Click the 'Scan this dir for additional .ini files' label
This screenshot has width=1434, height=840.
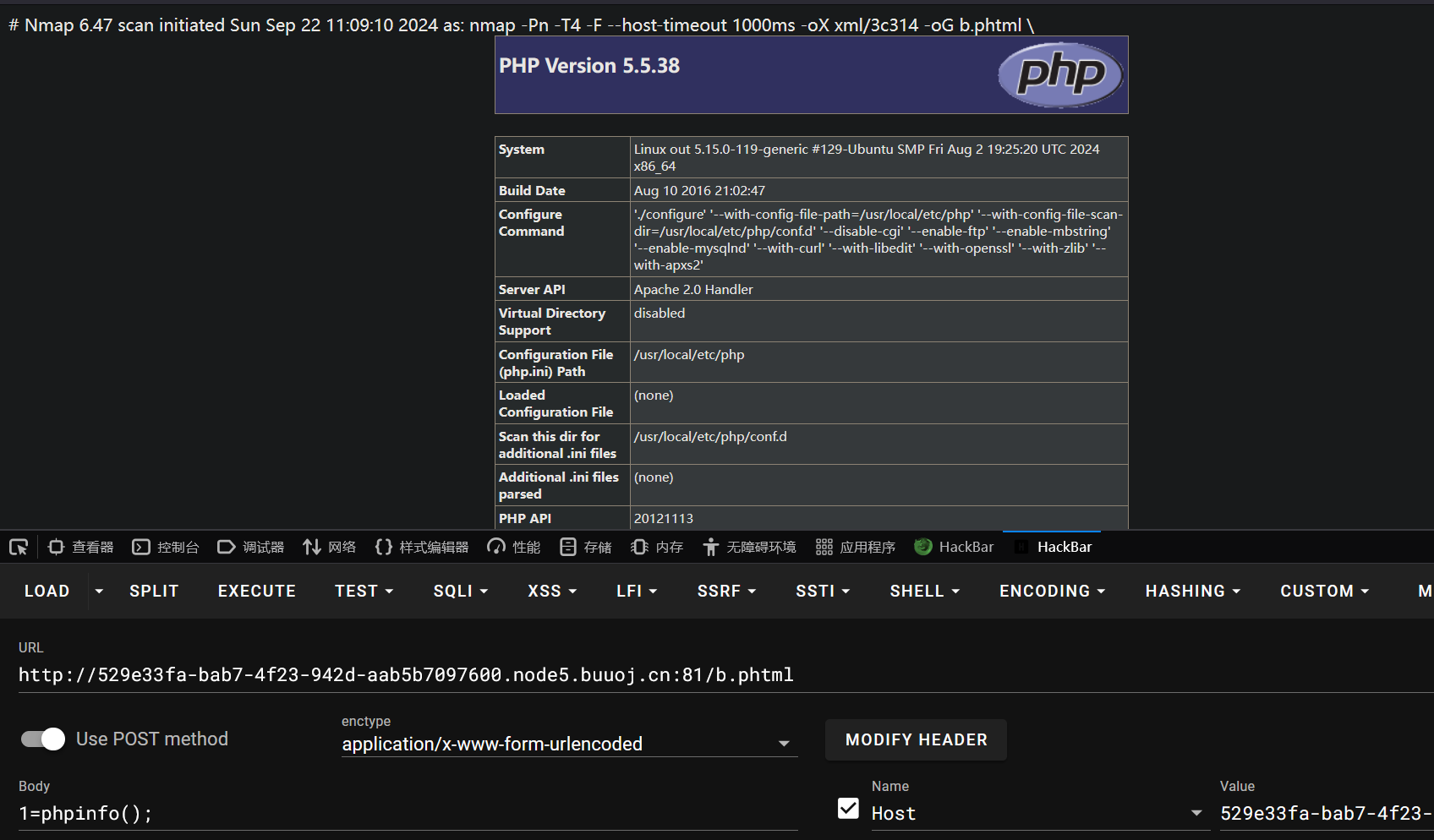pos(557,445)
